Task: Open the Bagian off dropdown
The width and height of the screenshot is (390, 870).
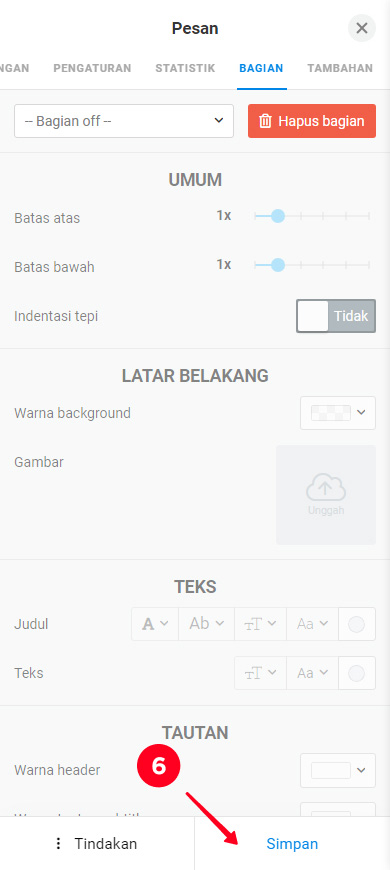Action: click(x=124, y=121)
